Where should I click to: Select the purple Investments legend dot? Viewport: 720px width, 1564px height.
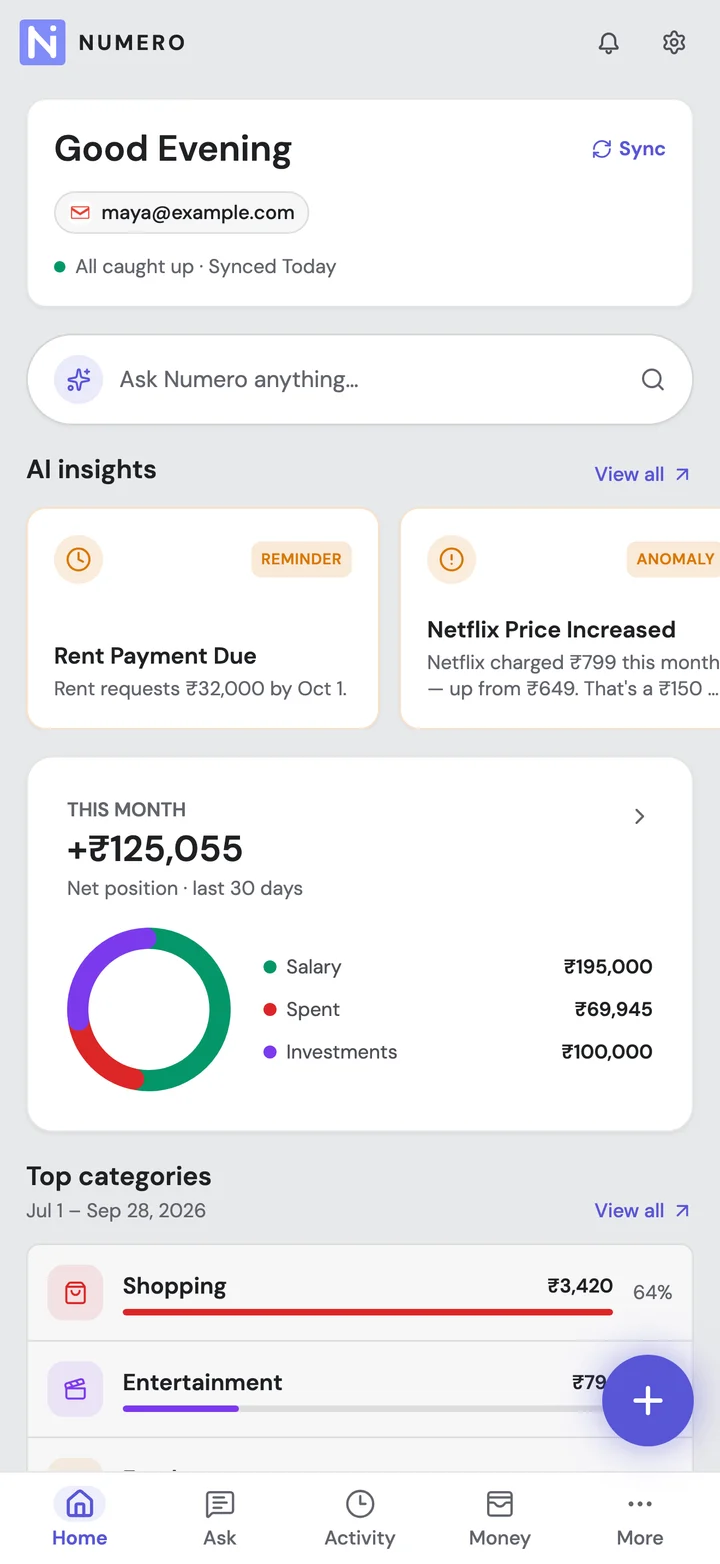(270, 1052)
